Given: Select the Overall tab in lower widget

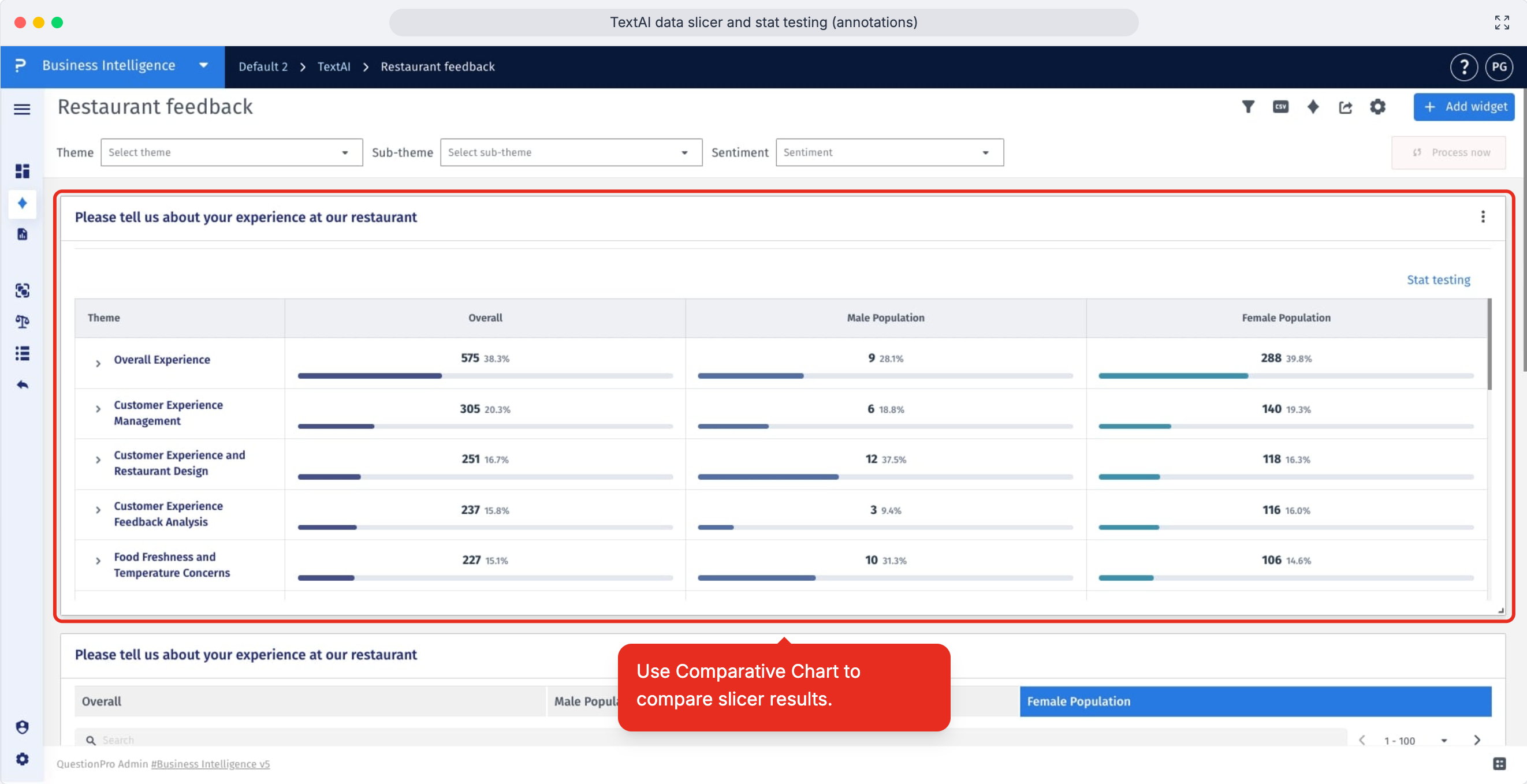Looking at the screenshot, I should coord(310,701).
